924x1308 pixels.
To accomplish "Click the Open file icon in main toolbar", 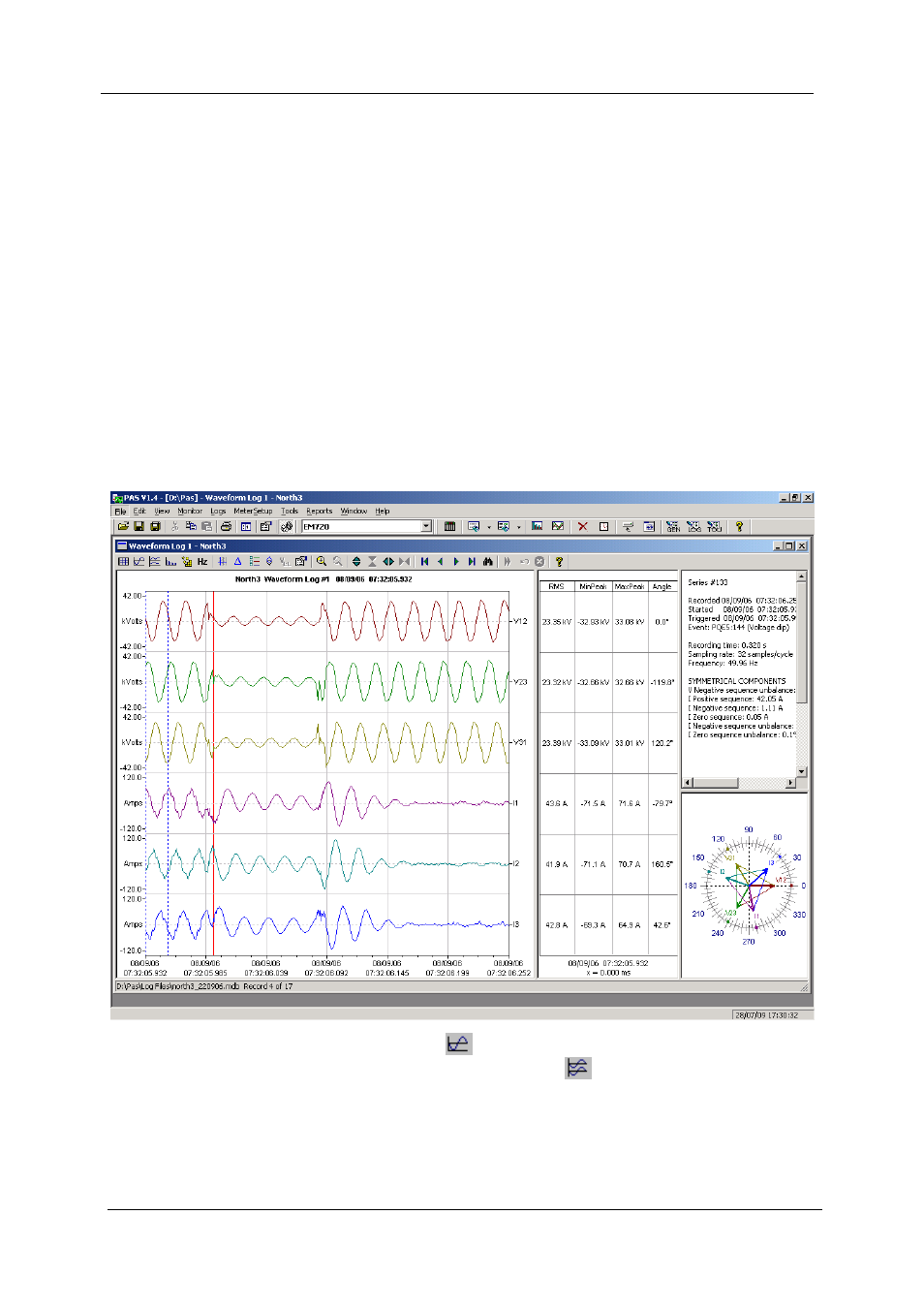I will (x=123, y=526).
